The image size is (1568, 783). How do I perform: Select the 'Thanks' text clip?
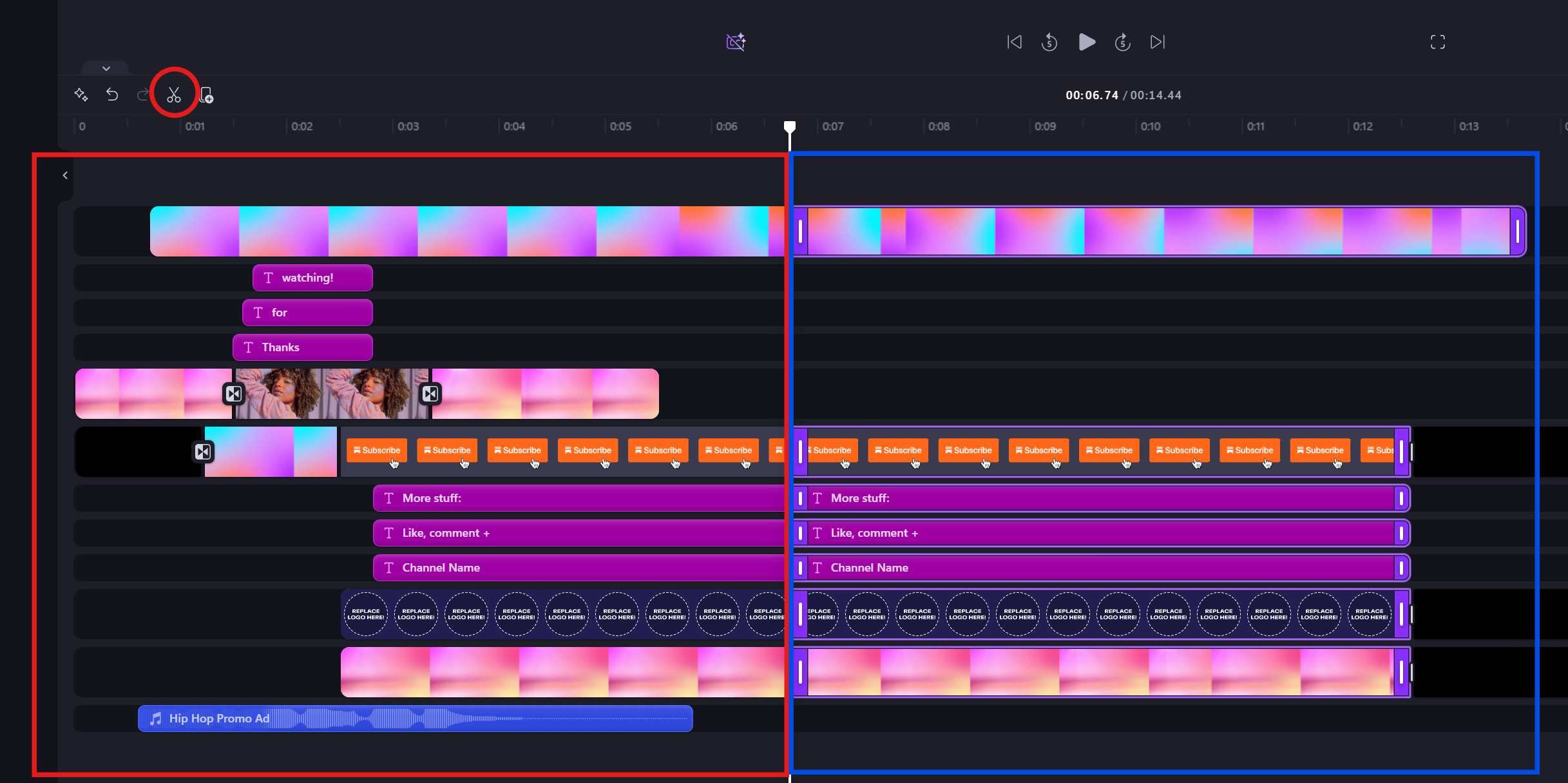pyautogui.click(x=303, y=347)
